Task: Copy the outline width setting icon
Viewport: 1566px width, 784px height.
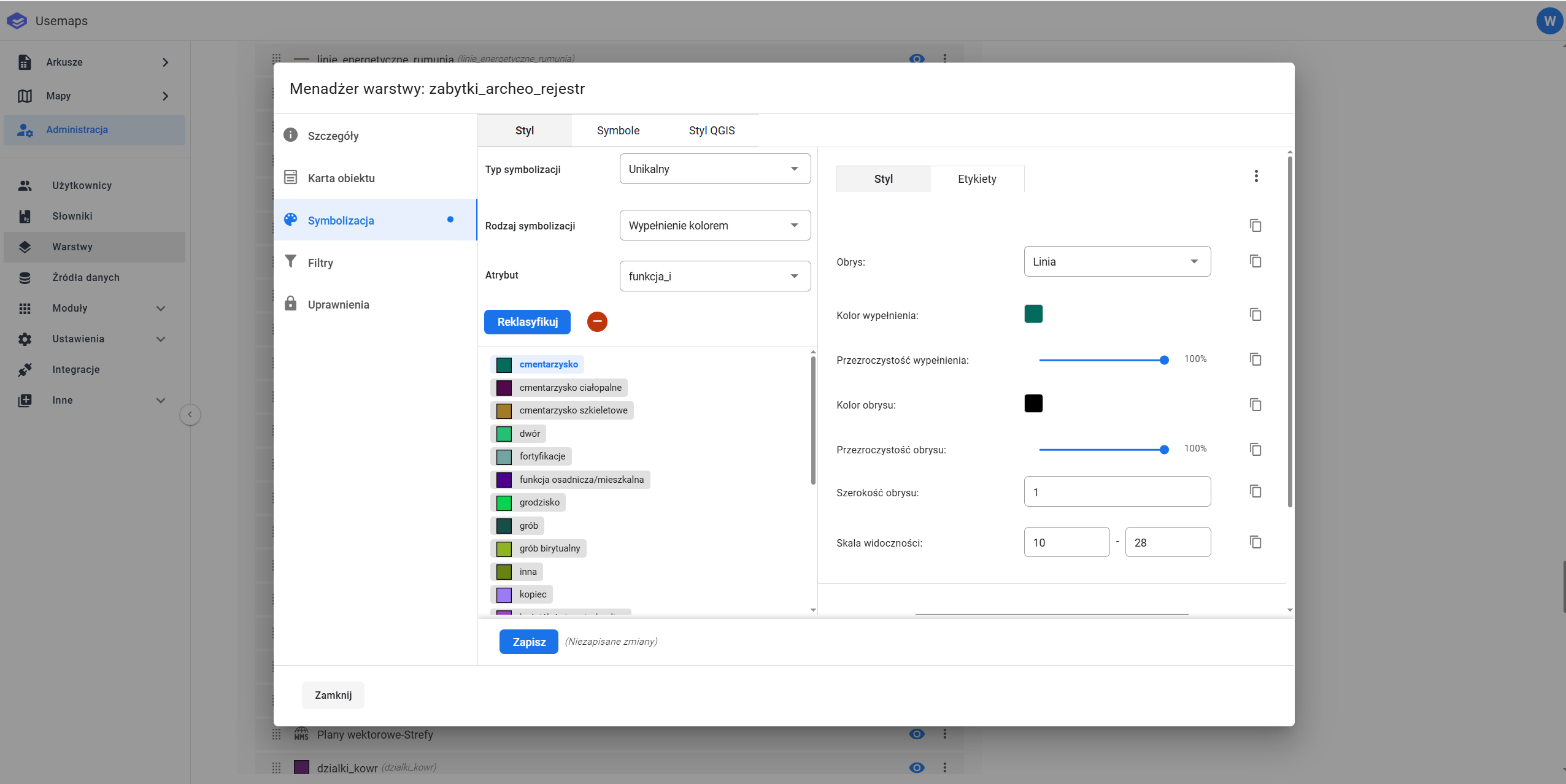Action: click(1255, 491)
